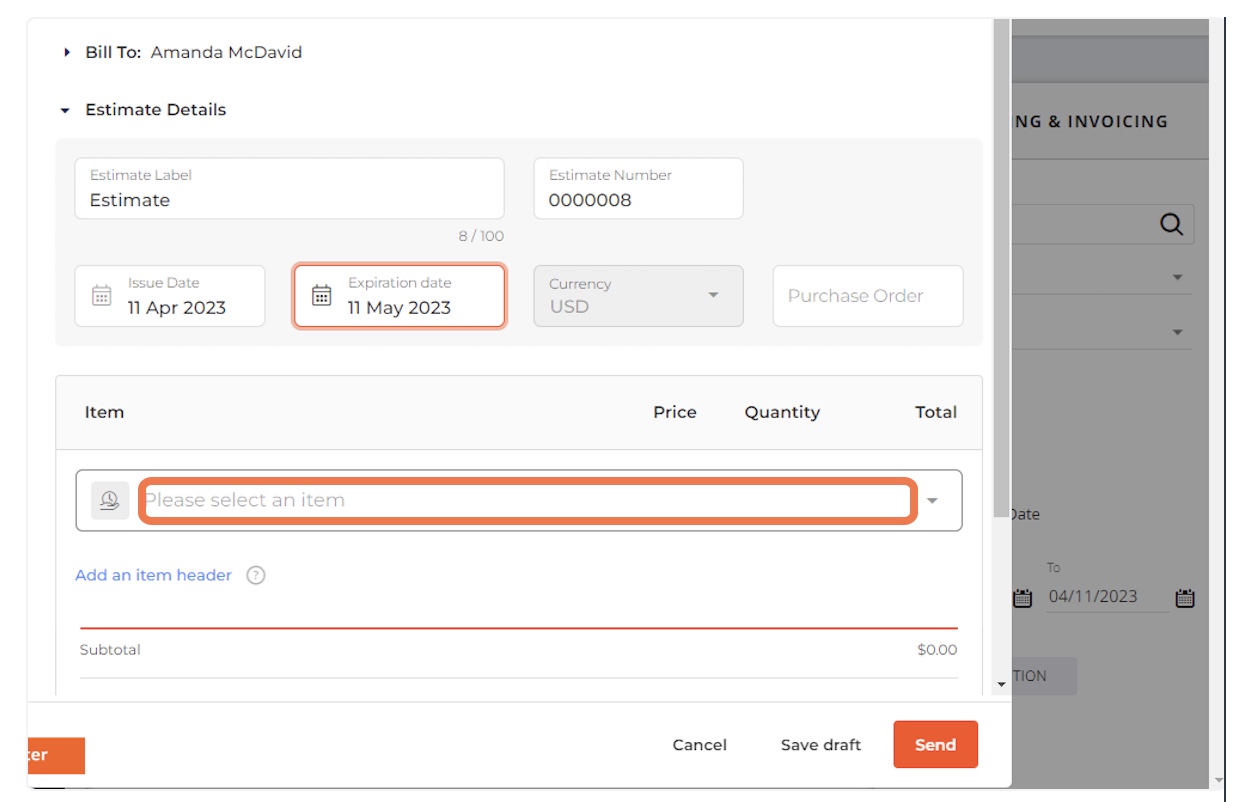Open the To date calendar icon
The image size is (1236, 802).
tap(1185, 599)
